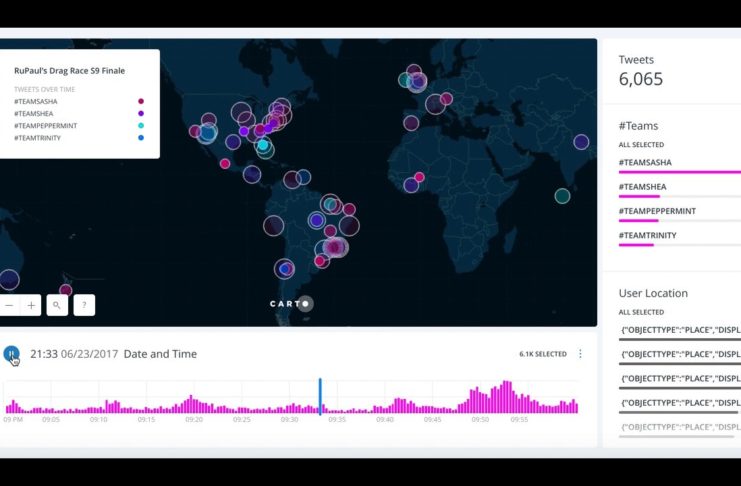The width and height of the screenshot is (741, 486).
Task: Select the #TEAMSASHA category in Teams widget
Action: (680, 166)
